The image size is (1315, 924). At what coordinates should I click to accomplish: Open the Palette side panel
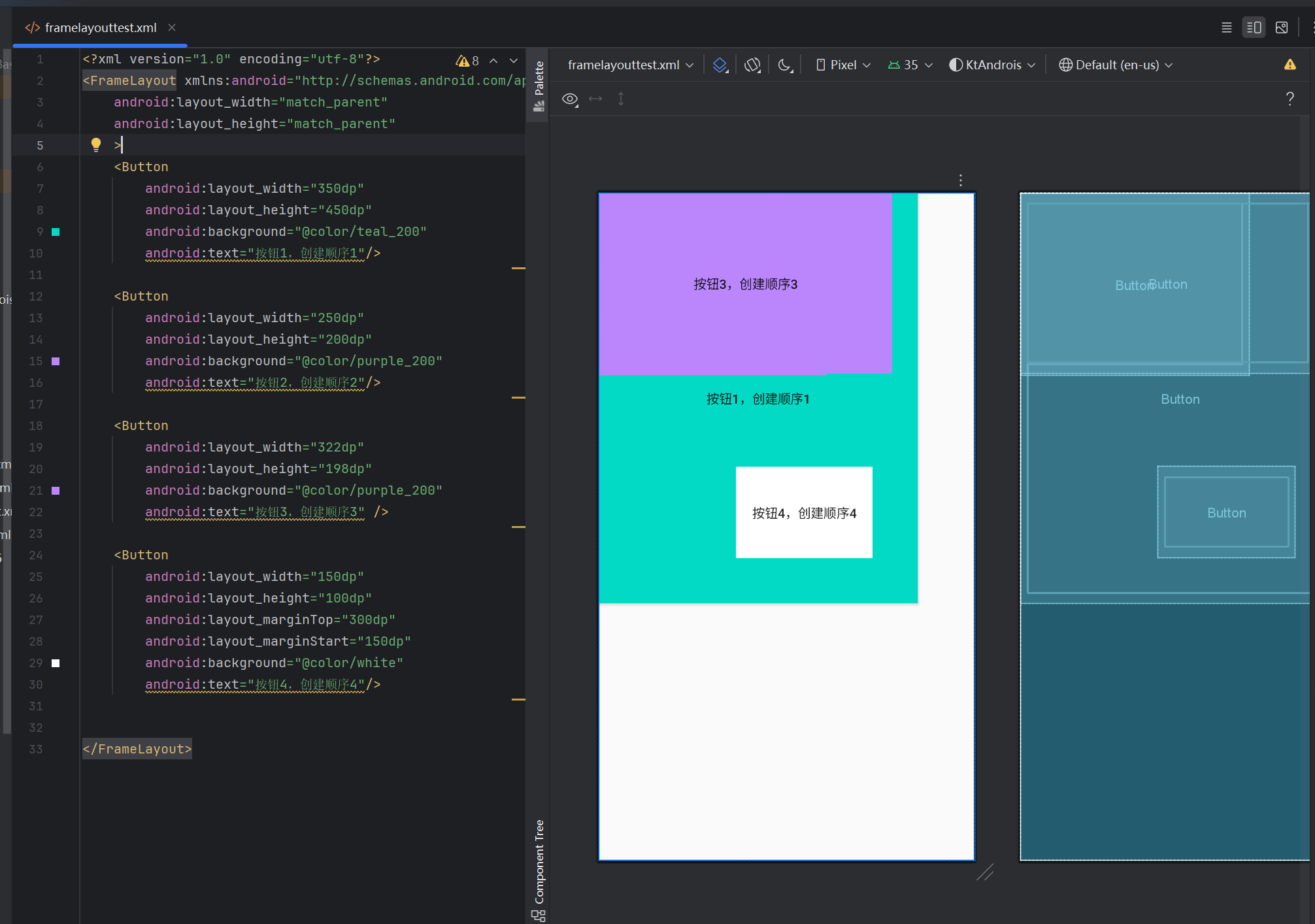[x=539, y=86]
